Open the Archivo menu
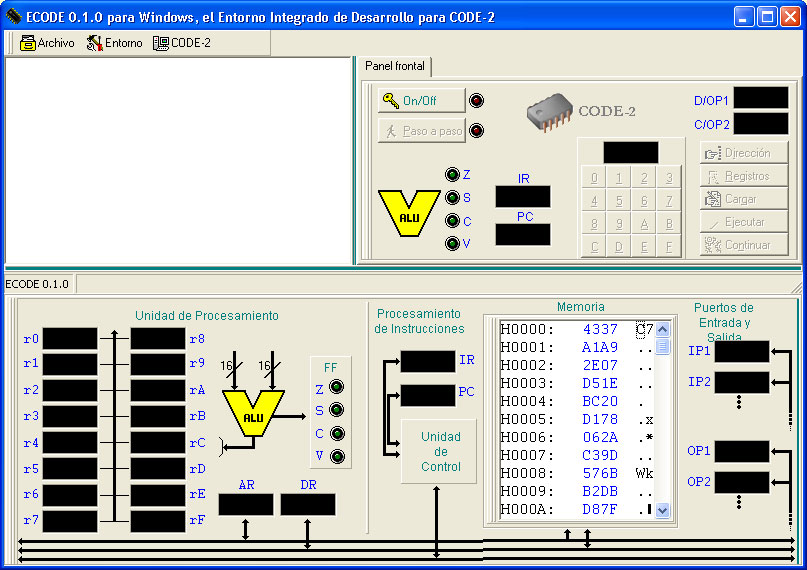The height and width of the screenshot is (570, 807). pyautogui.click(x=47, y=43)
